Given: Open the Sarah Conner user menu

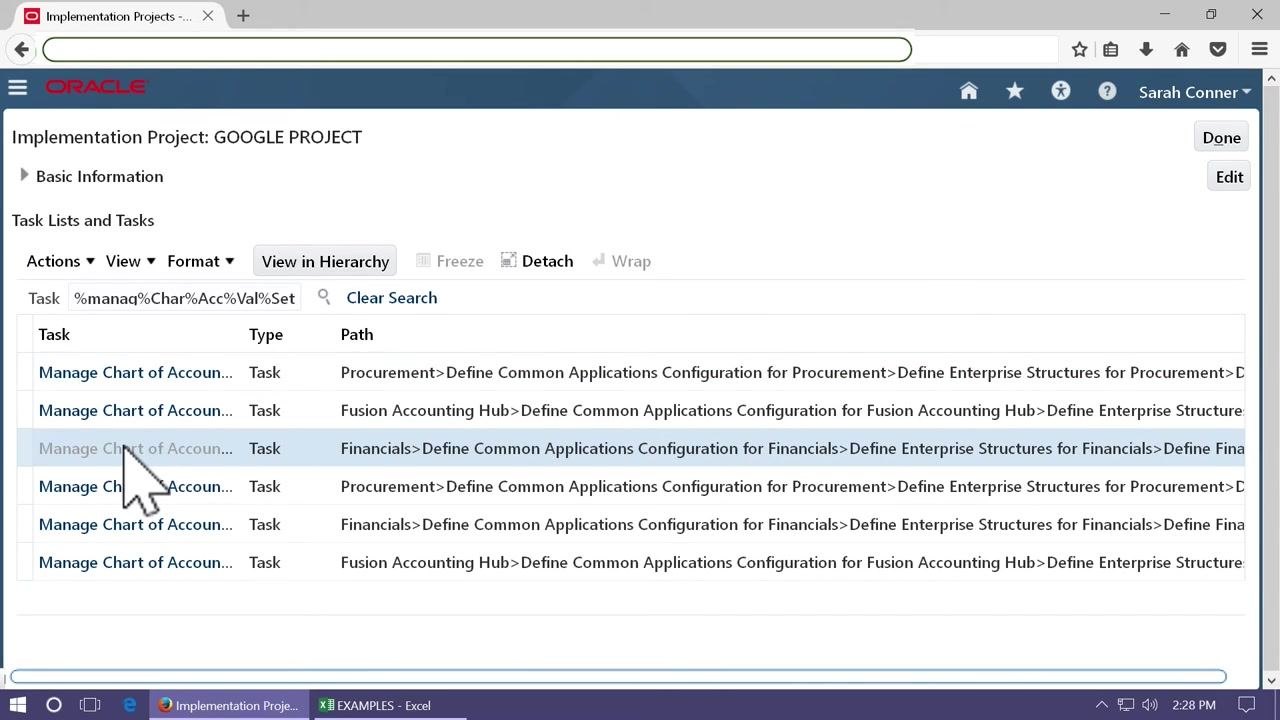Looking at the screenshot, I should click(x=1195, y=92).
